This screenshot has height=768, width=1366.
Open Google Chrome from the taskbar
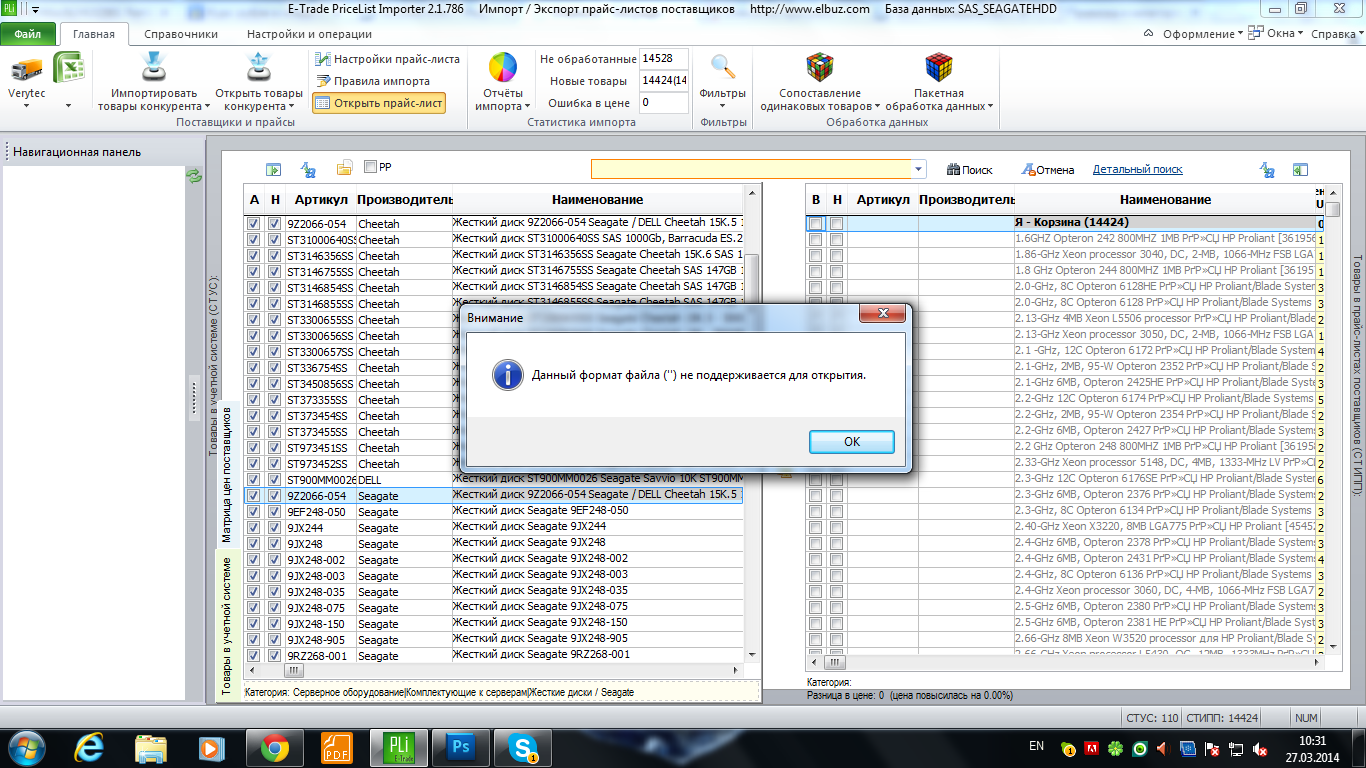[x=275, y=746]
